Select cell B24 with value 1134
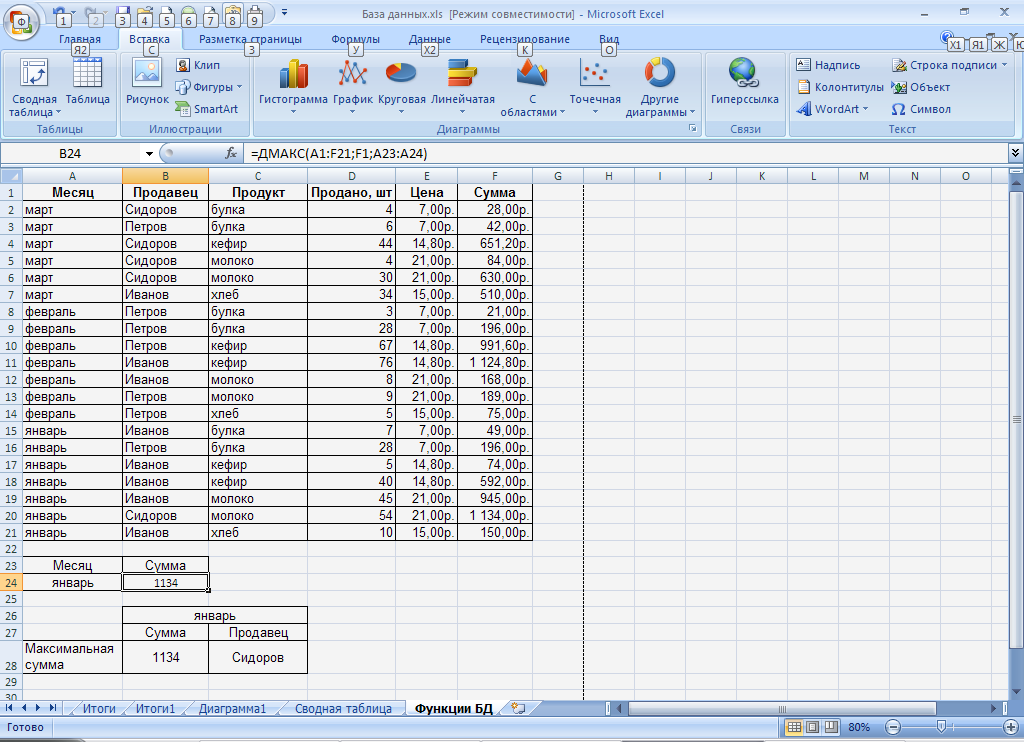Screen dimensions: 1024x742 (x=165, y=583)
